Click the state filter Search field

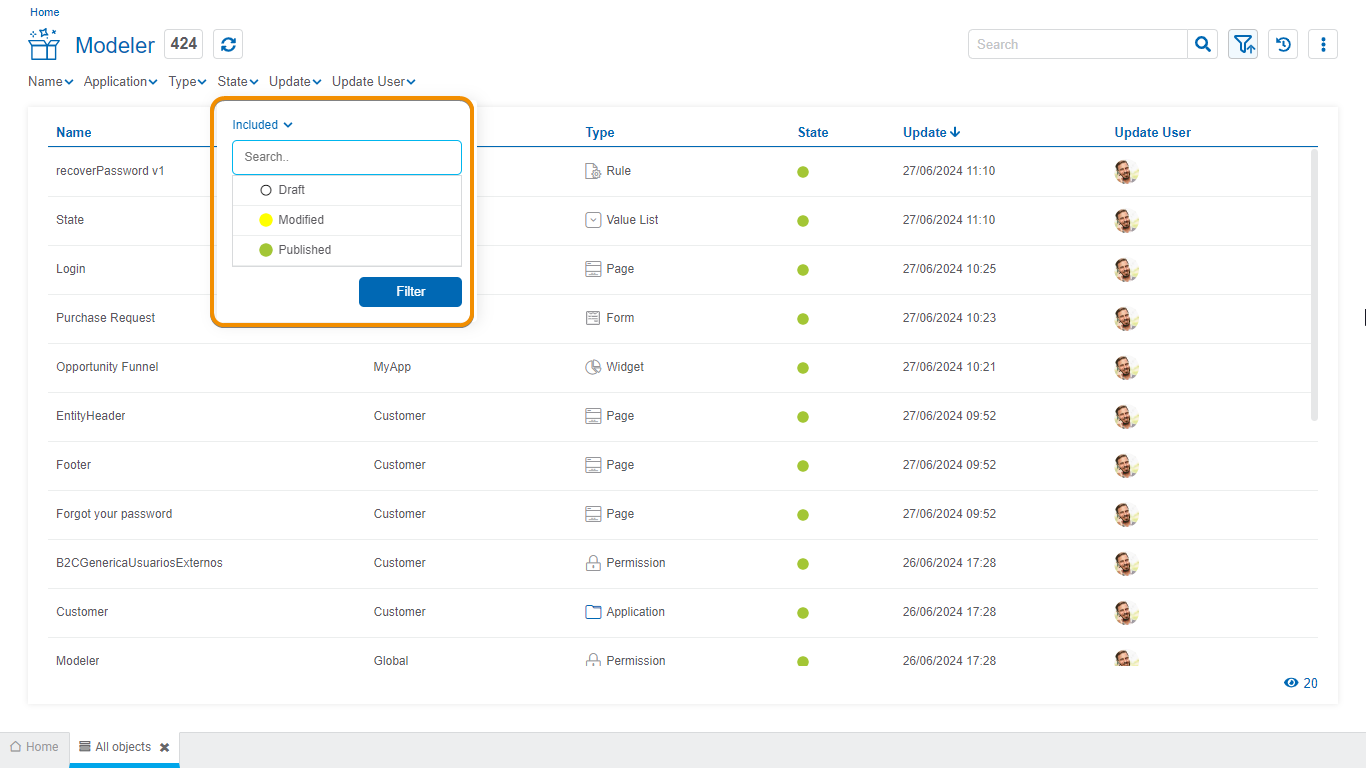[x=346, y=157]
